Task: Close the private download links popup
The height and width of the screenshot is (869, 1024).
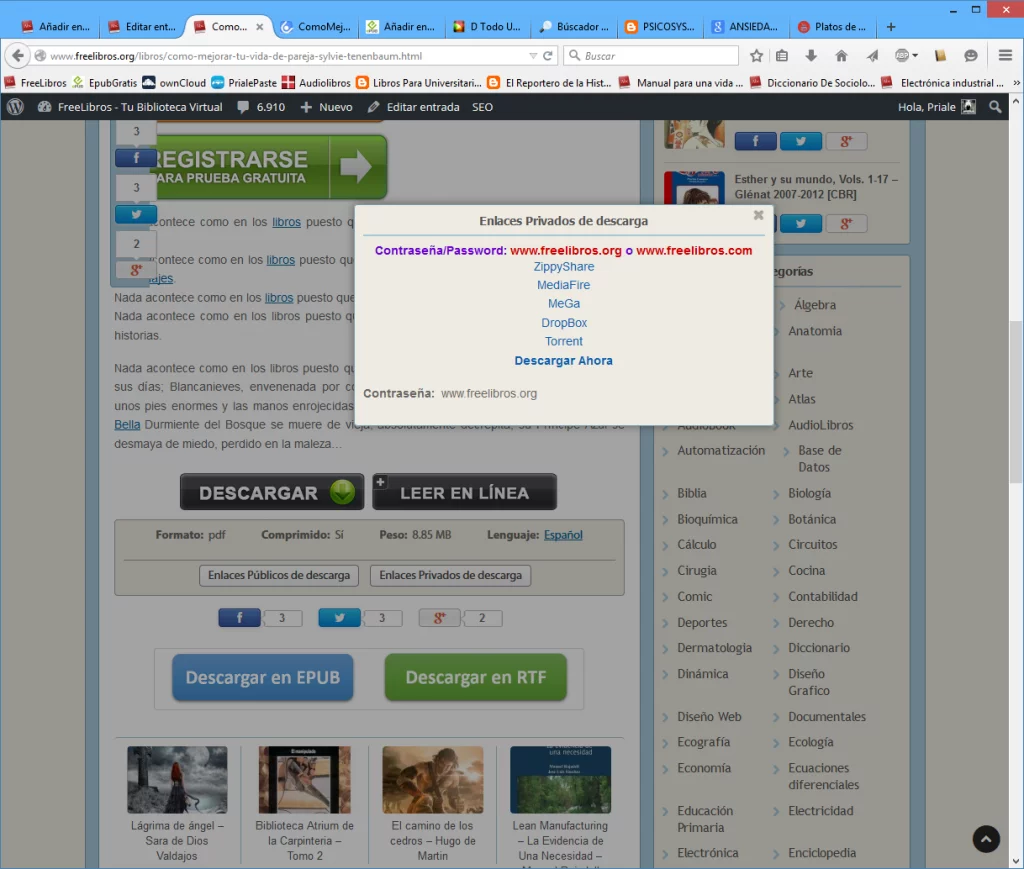Action: tap(758, 215)
